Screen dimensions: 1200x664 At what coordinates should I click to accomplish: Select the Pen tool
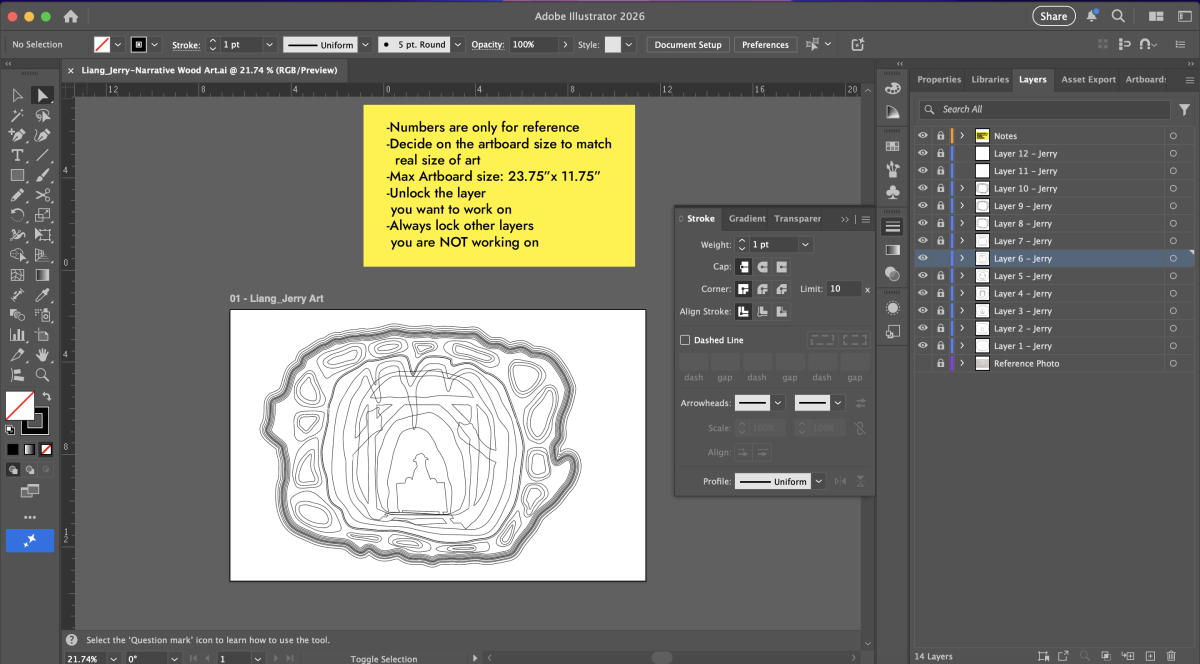click(17, 135)
